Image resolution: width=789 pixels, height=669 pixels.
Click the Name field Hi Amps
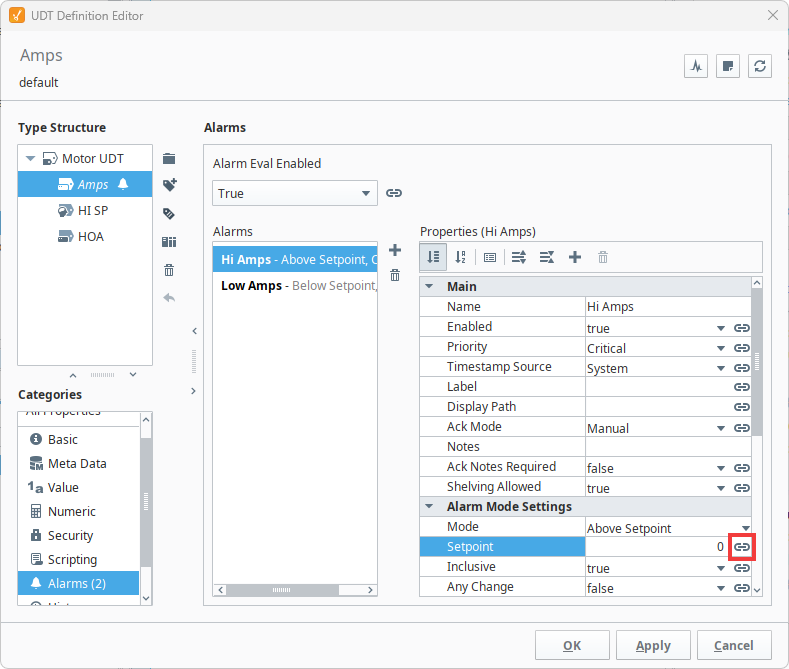click(x=668, y=307)
